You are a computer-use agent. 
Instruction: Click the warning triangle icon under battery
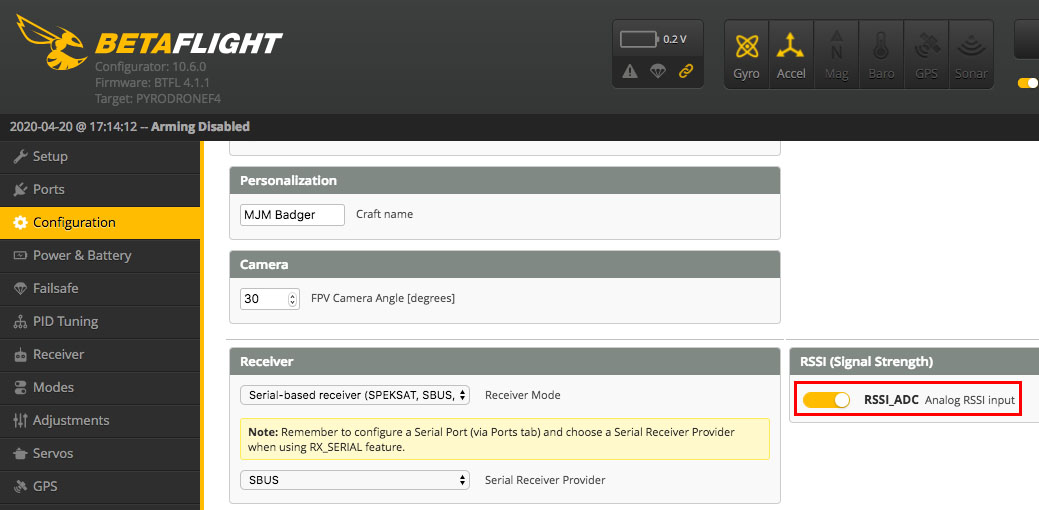(x=630, y=71)
